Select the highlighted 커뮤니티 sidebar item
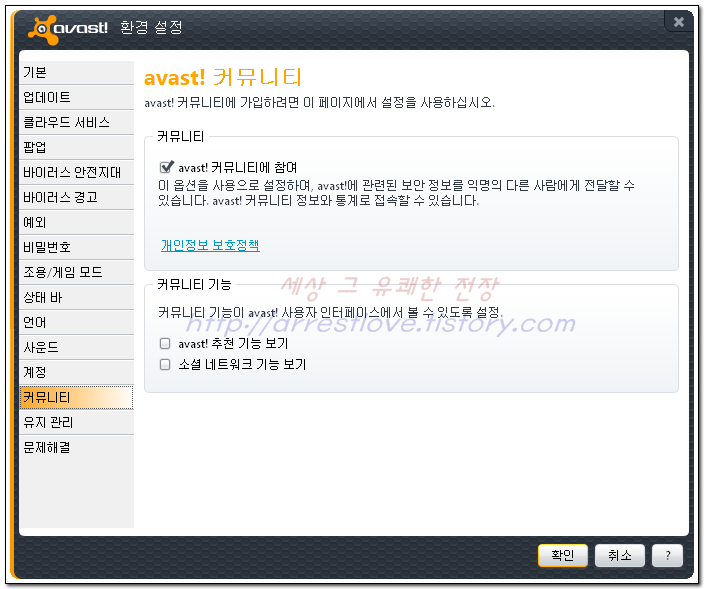 point(76,397)
